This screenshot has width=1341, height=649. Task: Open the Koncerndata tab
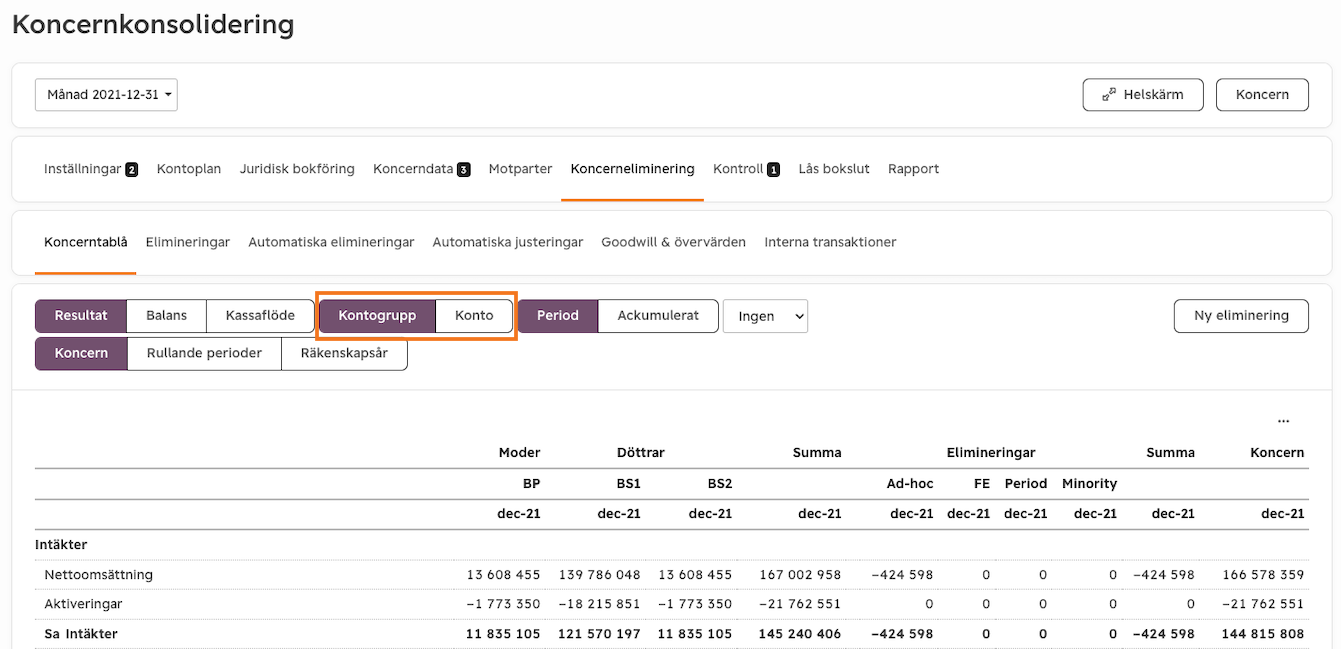pyautogui.click(x=422, y=169)
